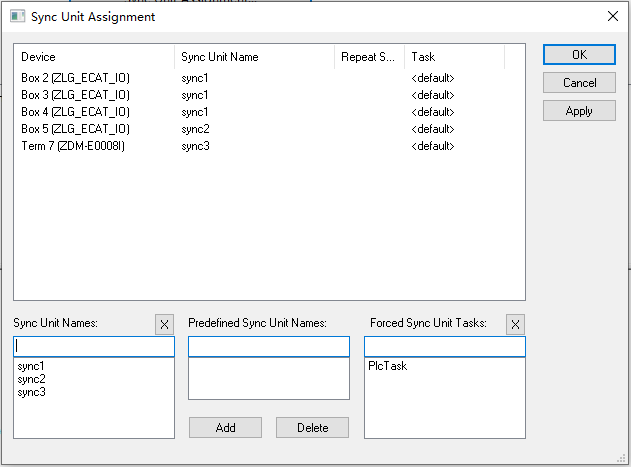Click Cancel to discard sync unit changes
This screenshot has height=467, width=631.
pos(579,83)
